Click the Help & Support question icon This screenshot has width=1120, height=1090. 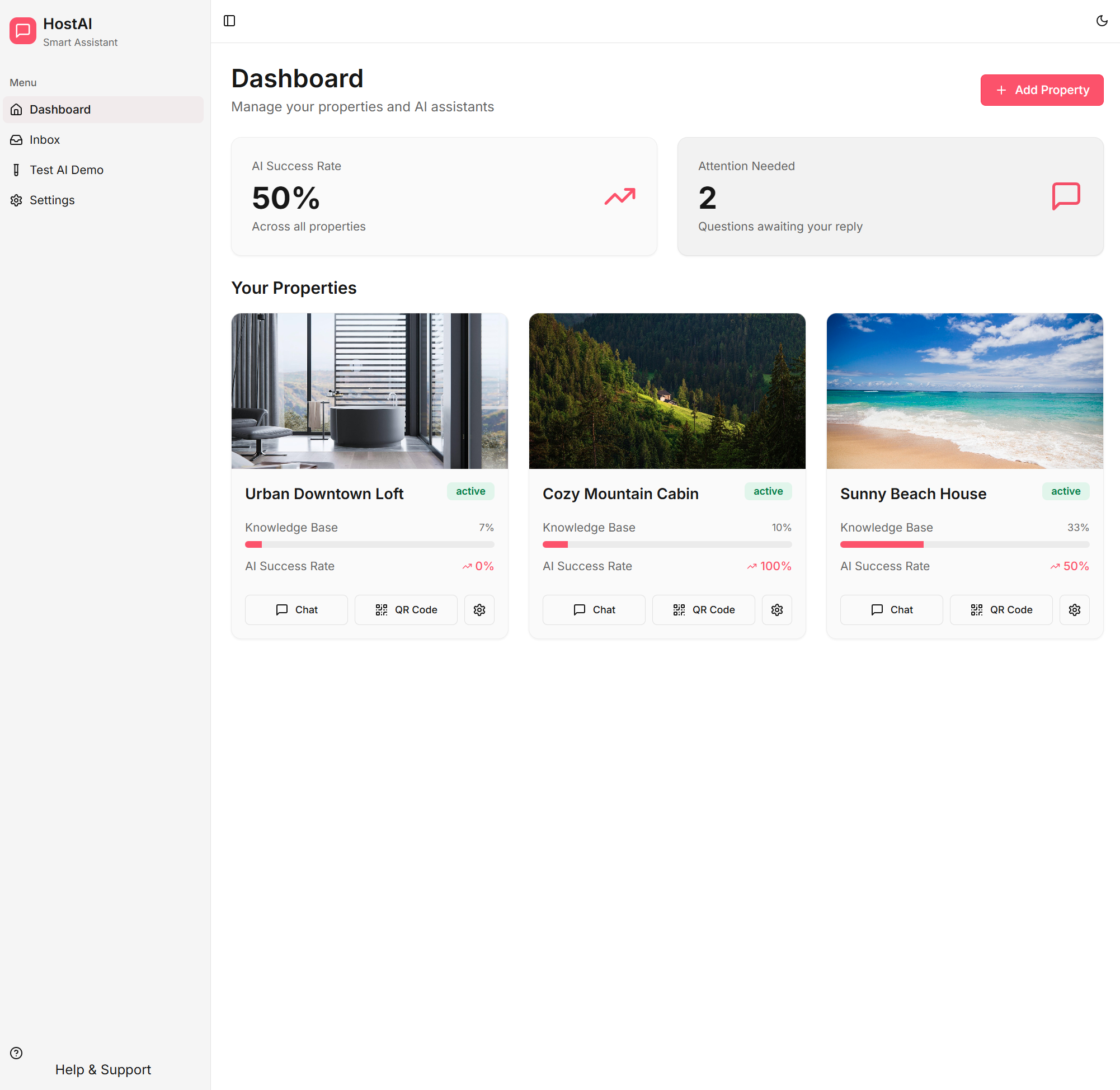click(x=16, y=1053)
